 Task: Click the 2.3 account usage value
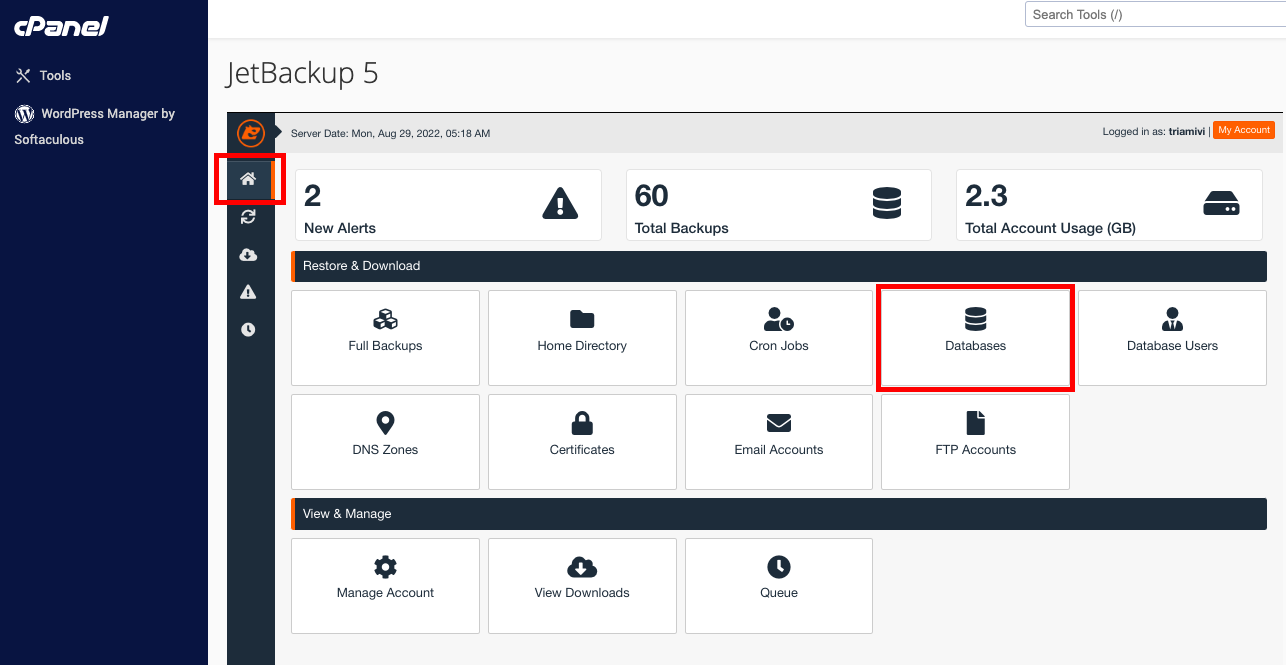pos(986,195)
